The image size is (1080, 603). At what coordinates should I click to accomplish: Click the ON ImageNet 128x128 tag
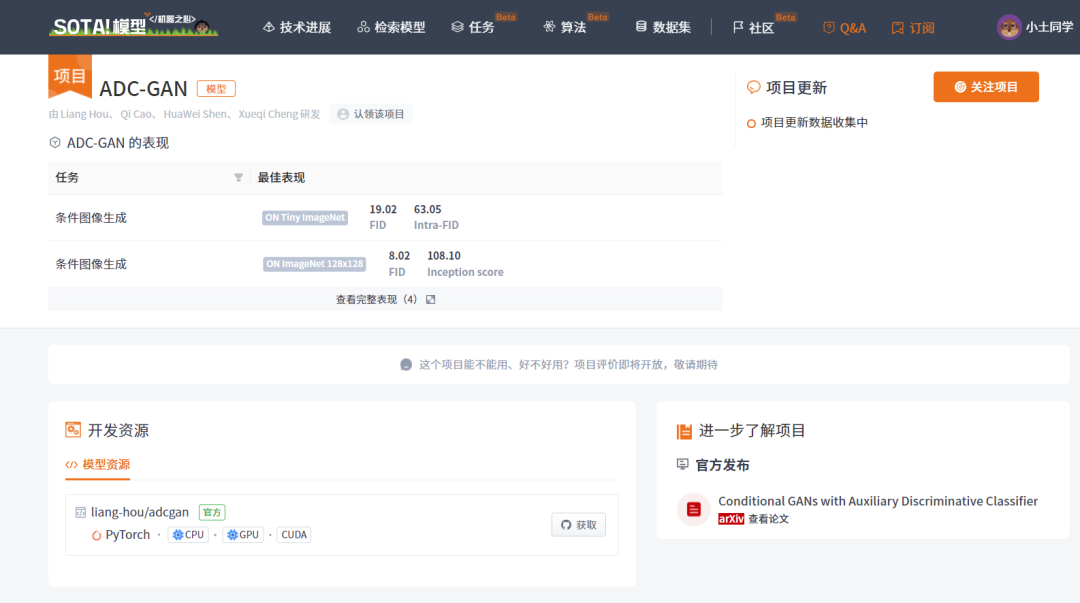point(314,264)
